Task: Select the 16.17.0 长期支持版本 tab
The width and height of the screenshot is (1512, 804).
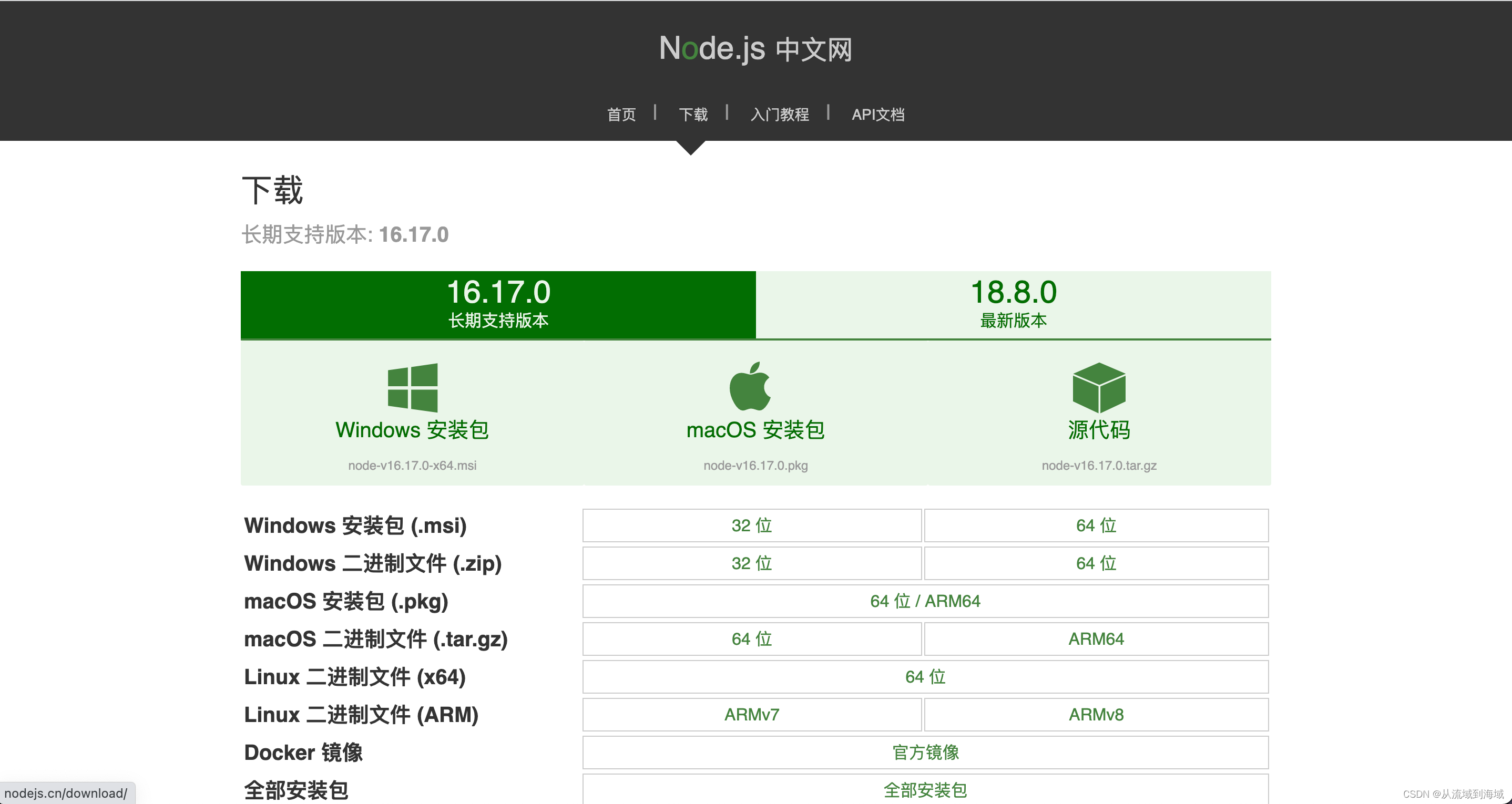Action: [x=498, y=304]
